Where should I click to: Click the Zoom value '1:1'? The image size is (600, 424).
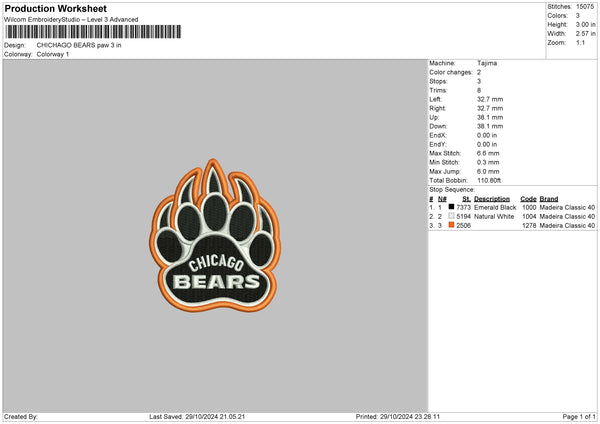(580, 42)
